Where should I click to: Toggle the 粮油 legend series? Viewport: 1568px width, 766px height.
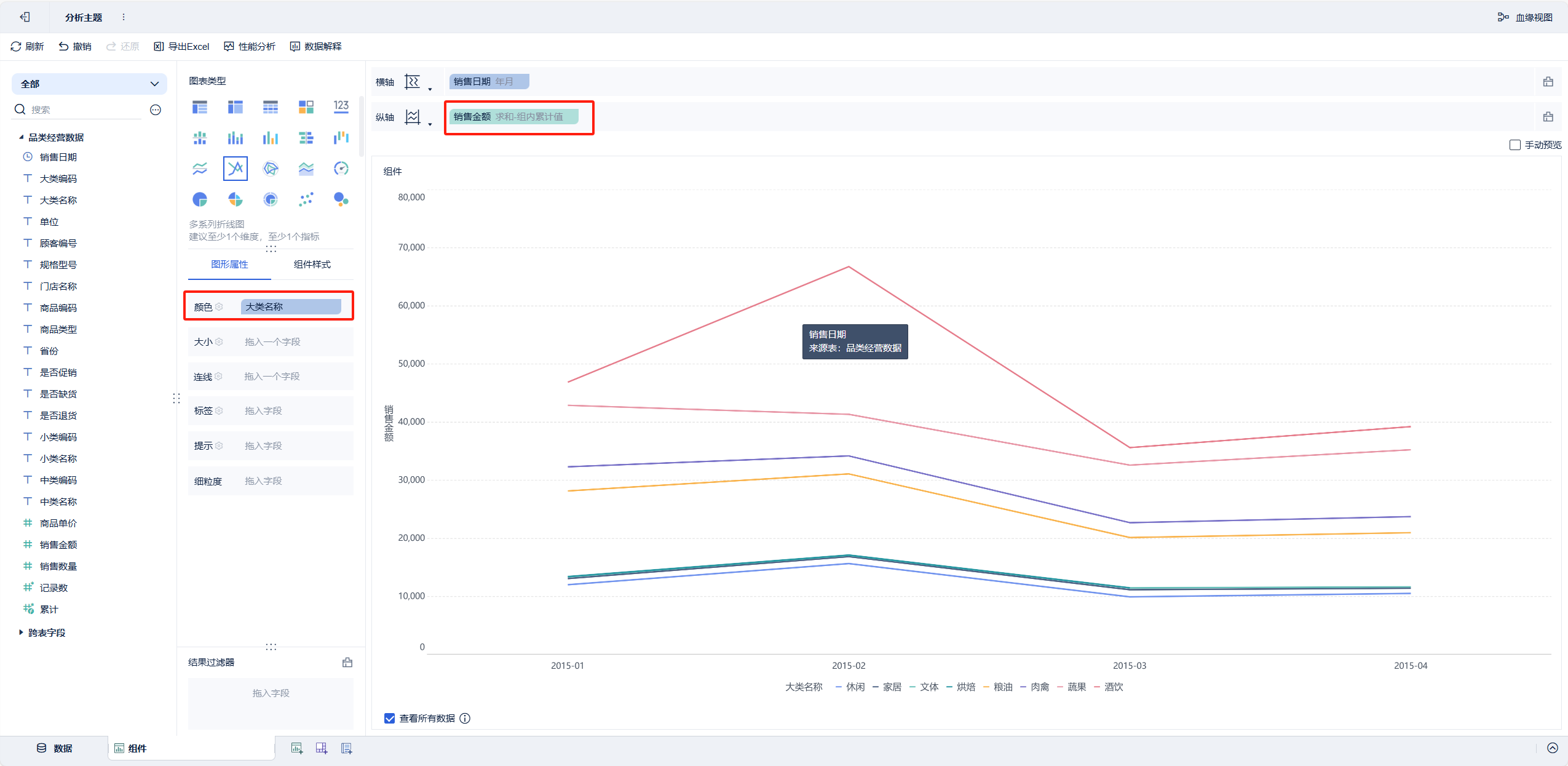pyautogui.click(x=997, y=687)
